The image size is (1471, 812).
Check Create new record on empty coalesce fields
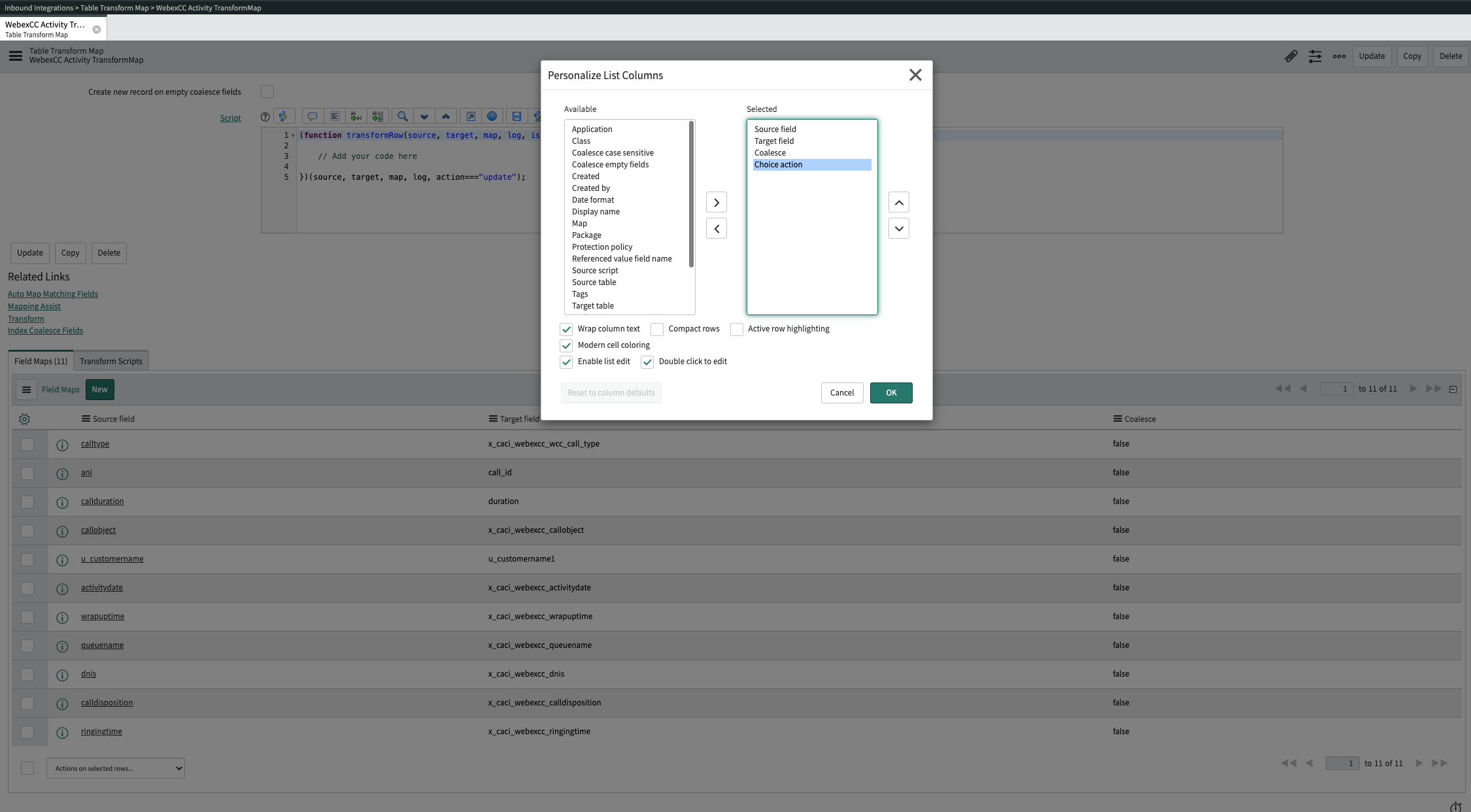click(267, 92)
